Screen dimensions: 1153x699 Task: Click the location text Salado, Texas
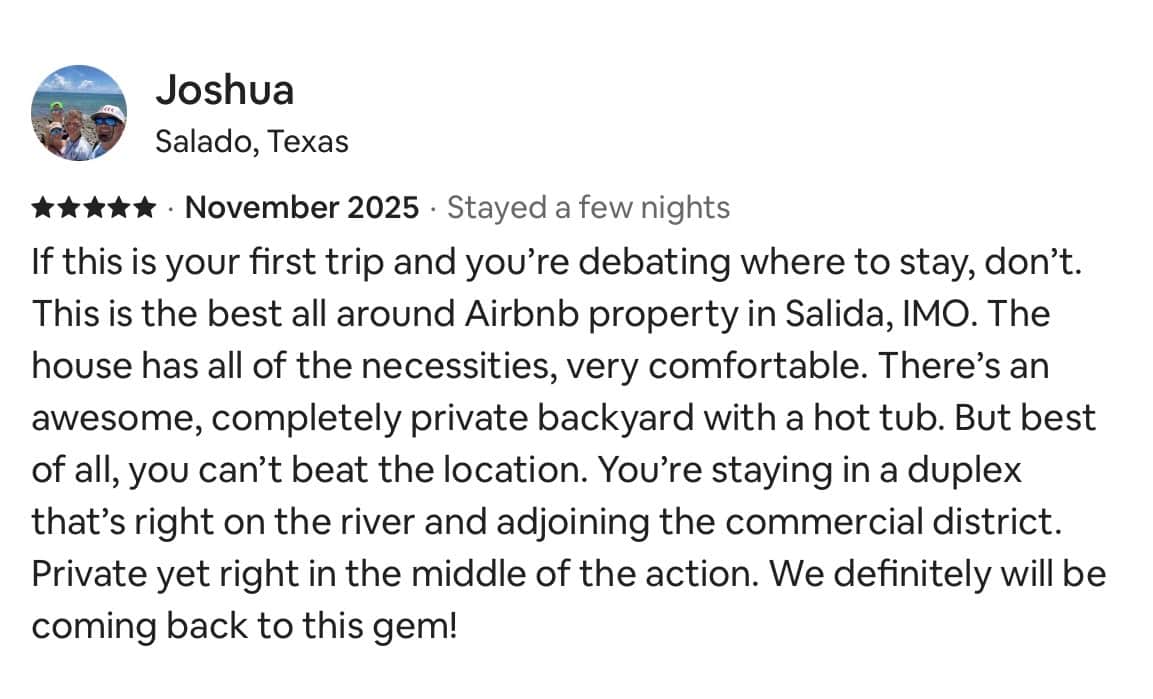pyautogui.click(x=252, y=142)
